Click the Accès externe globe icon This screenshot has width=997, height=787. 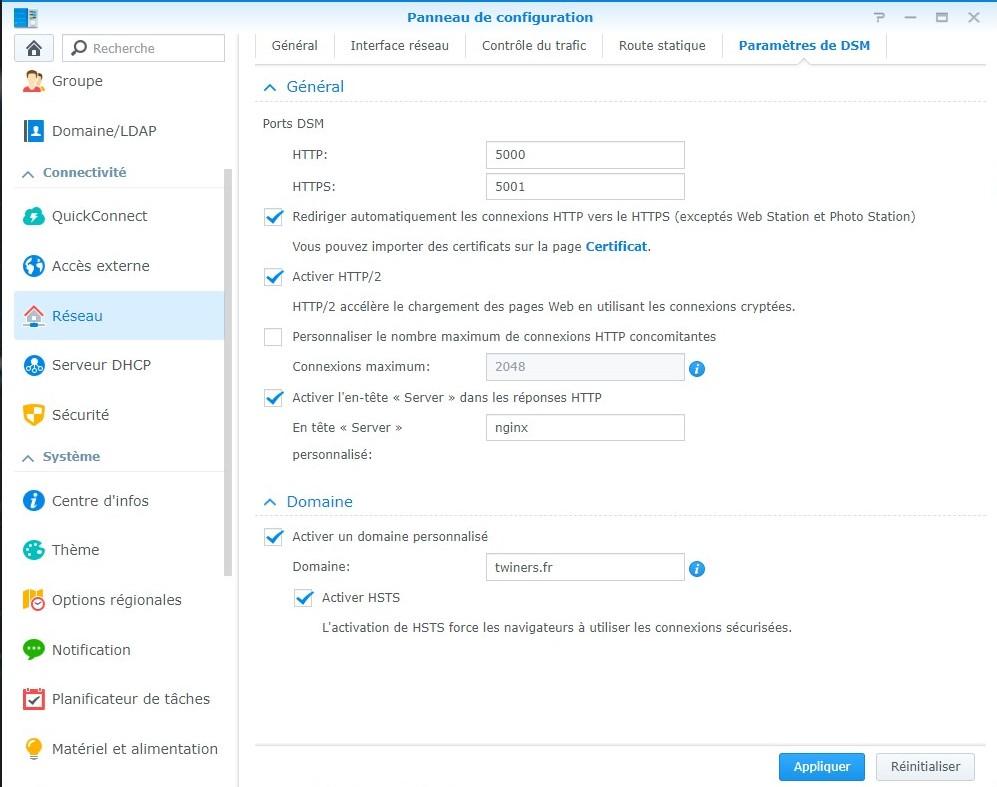click(34, 266)
